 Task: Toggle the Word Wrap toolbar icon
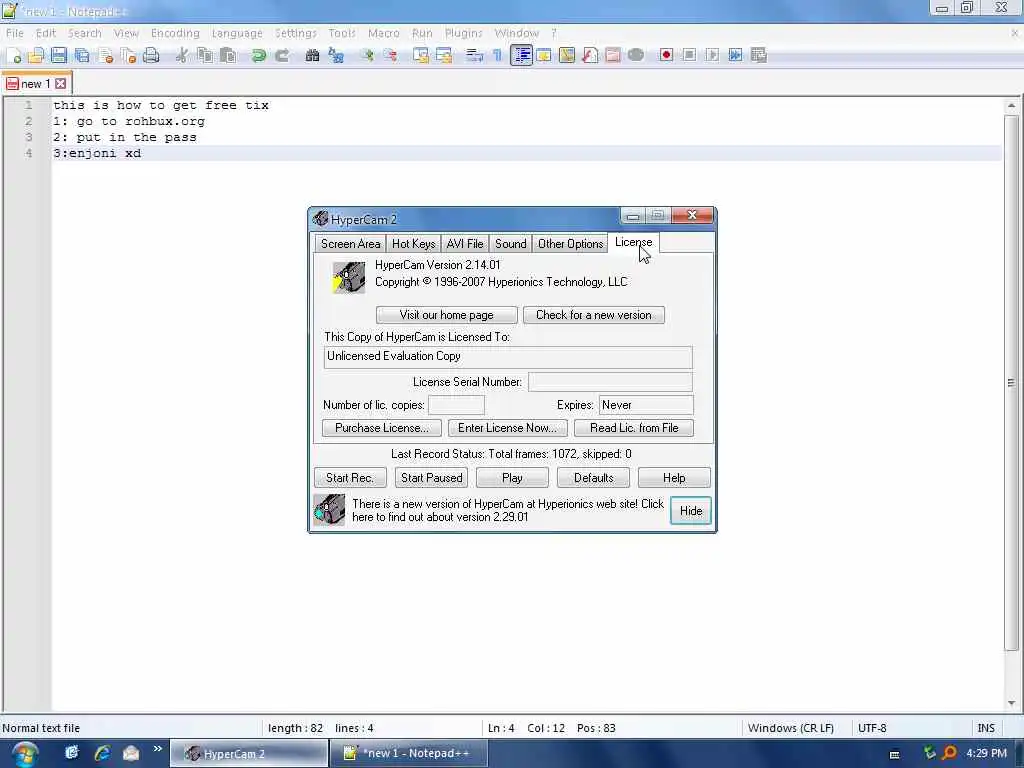(x=474, y=56)
